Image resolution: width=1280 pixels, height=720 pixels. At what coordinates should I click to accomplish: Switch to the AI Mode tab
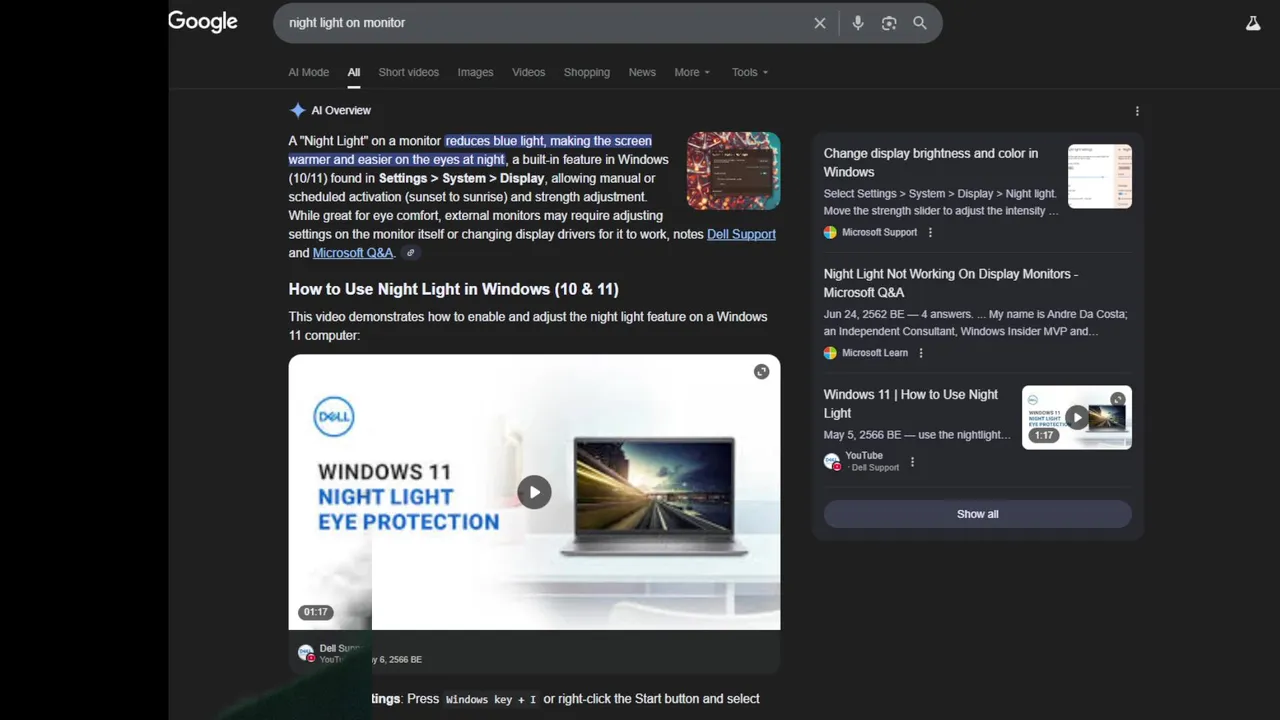click(309, 72)
